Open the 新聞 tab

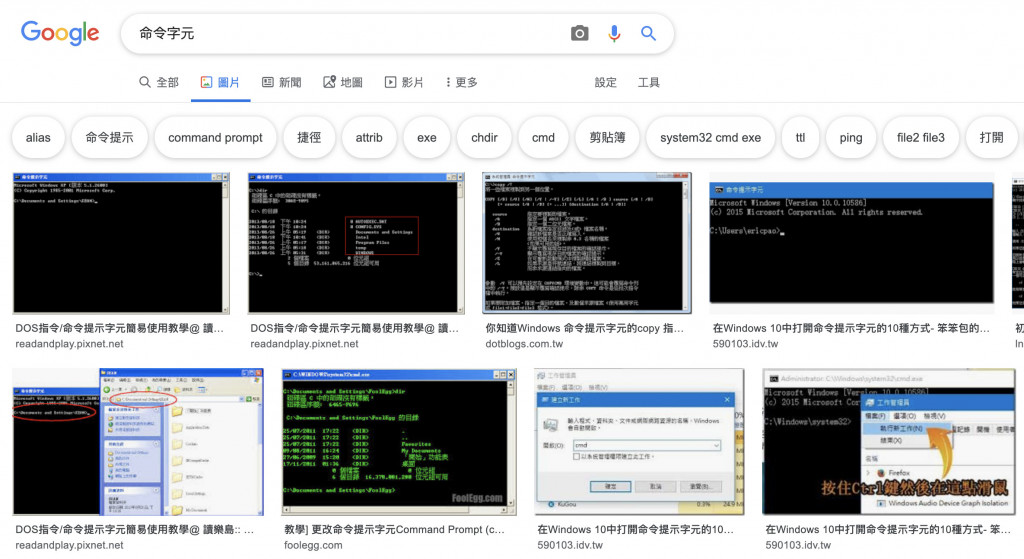[281, 82]
